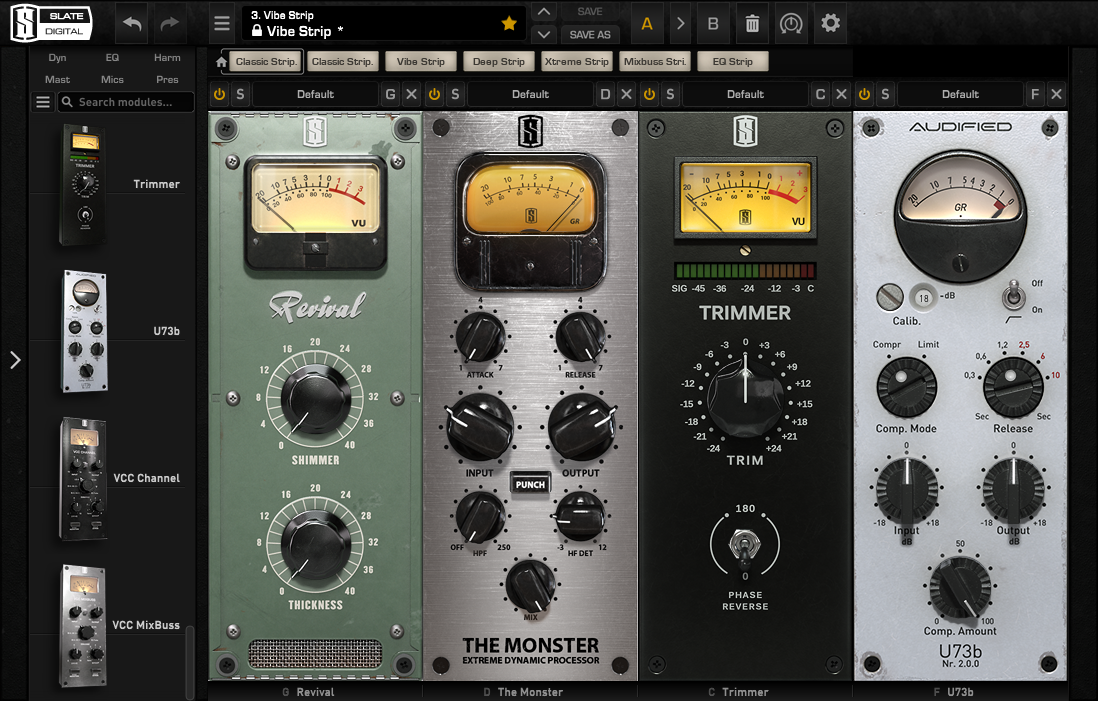The width and height of the screenshot is (1098, 701).
Task: Go to home strip icon
Action: pyautogui.click(x=221, y=62)
